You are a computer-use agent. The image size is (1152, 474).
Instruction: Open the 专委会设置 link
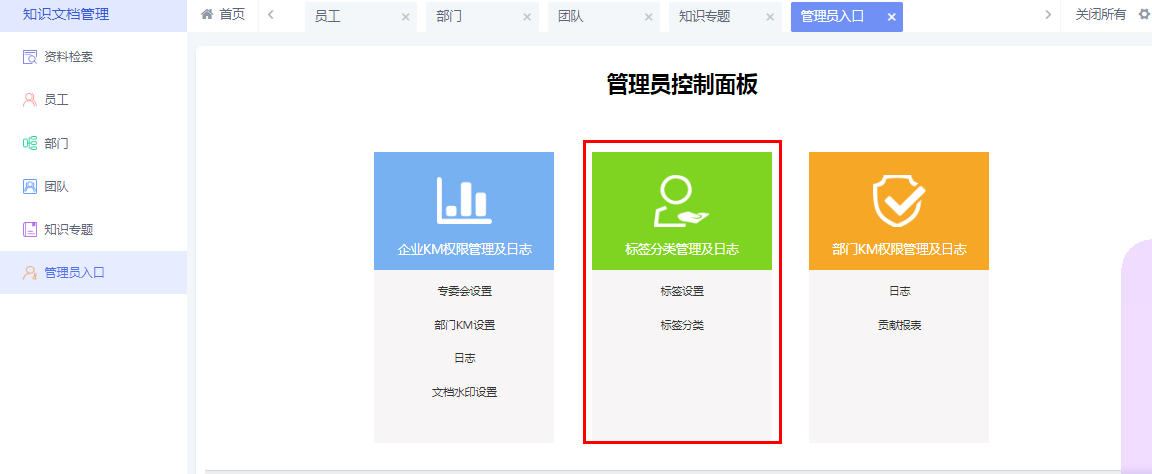[x=464, y=292]
